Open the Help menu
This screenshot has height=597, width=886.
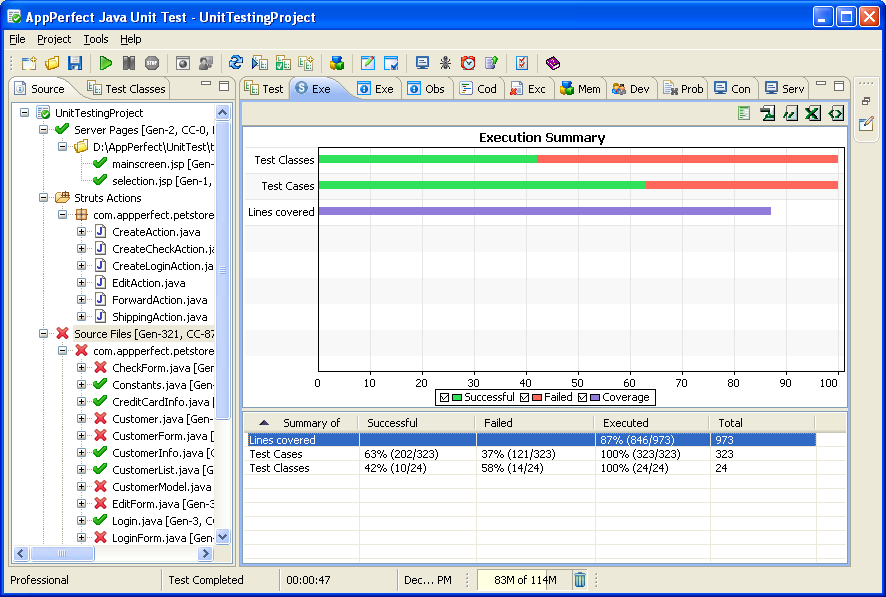tap(131, 39)
